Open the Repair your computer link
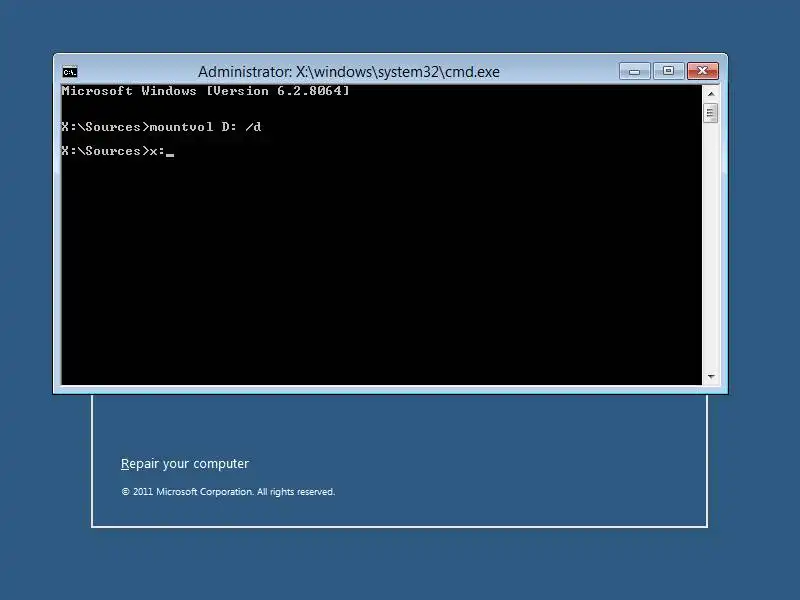The image size is (800, 600). 185,464
